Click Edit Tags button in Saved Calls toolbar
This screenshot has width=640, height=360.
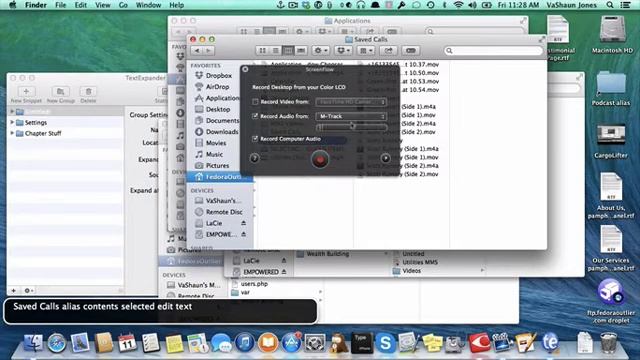[x=411, y=51]
